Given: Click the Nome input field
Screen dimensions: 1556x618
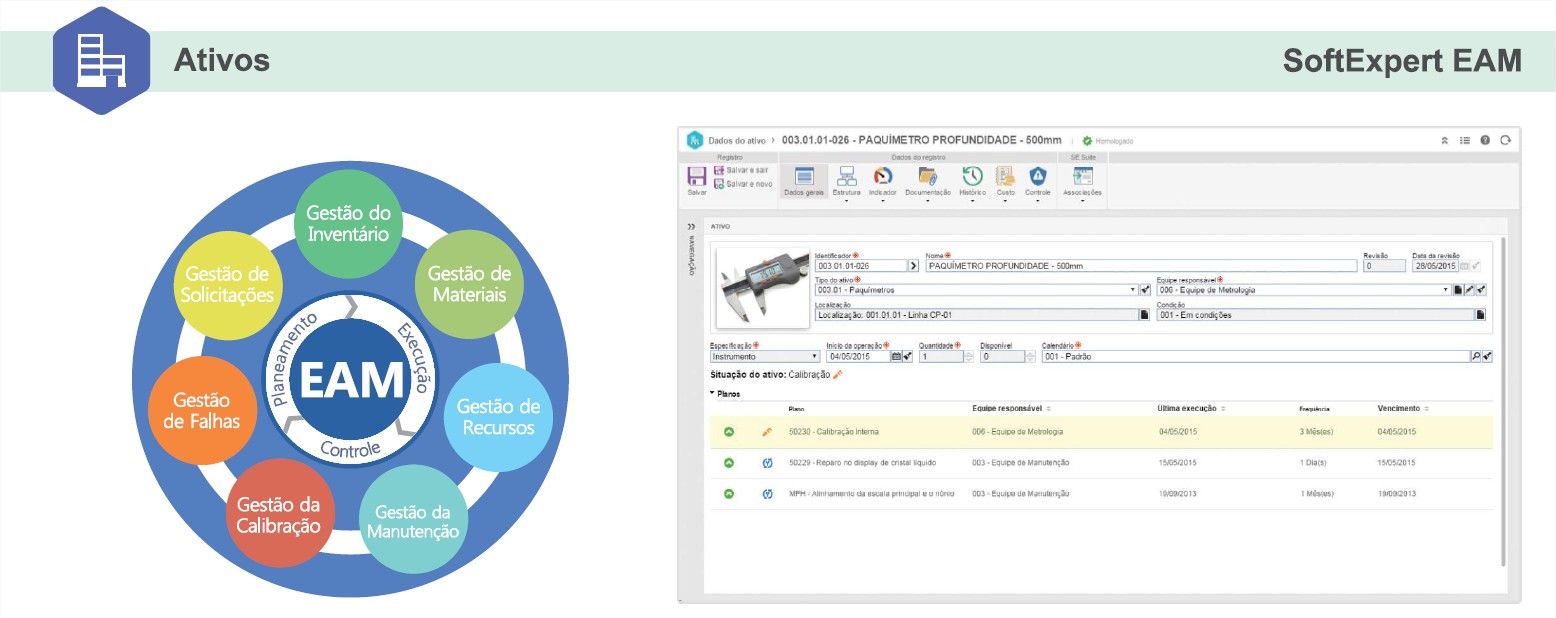Looking at the screenshot, I should coord(1140,266).
